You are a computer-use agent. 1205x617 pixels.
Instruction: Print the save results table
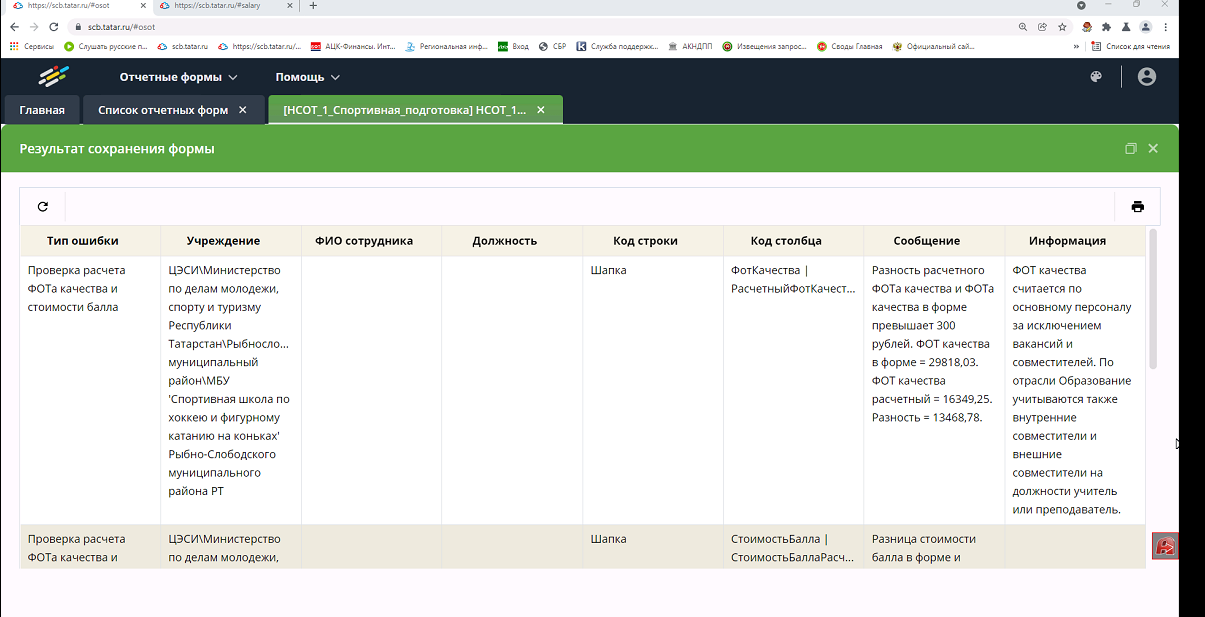coord(1137,207)
